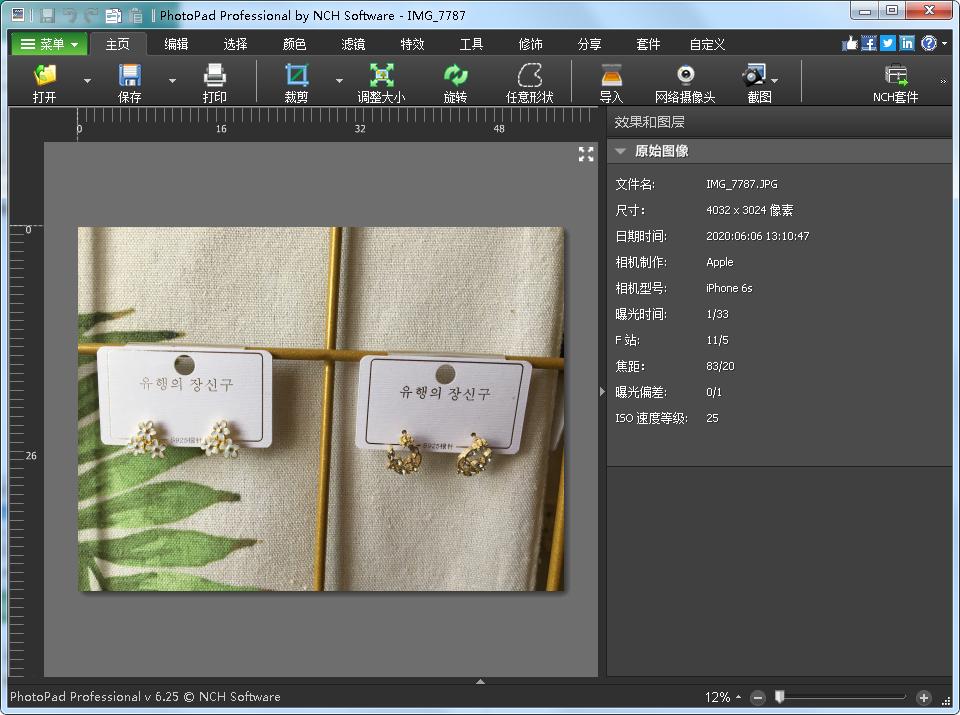Switch to the Effects (特效) tab
Screen dimensions: 960x715
tap(412, 44)
